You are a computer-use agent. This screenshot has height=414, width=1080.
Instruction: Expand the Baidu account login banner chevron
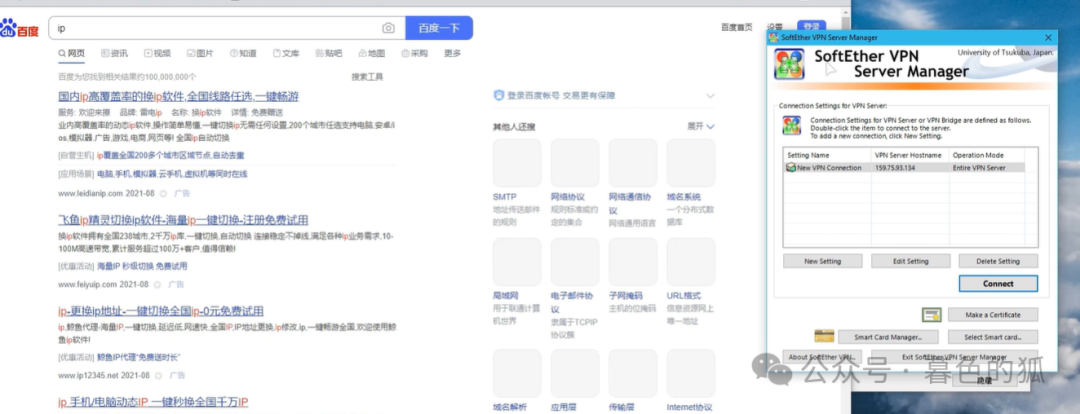[710, 96]
